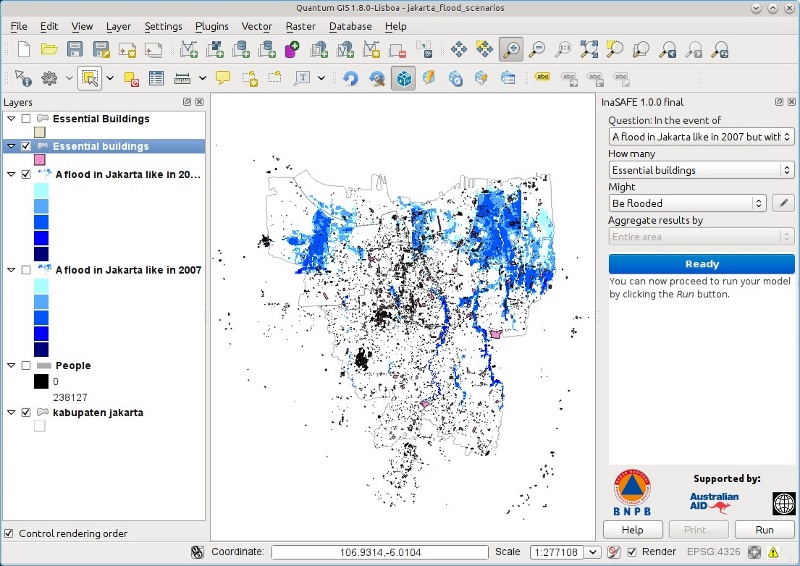Select the Identify Features tool
800x566 pixels.
(23, 78)
